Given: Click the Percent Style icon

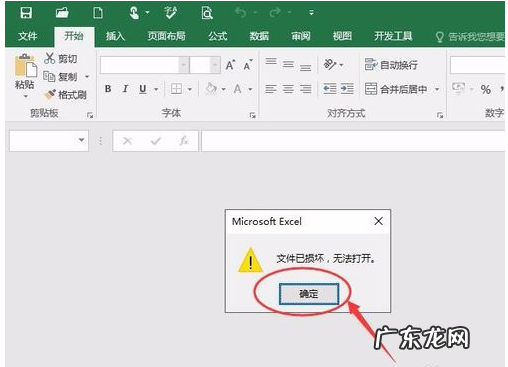Looking at the screenshot, I should [x=485, y=89].
